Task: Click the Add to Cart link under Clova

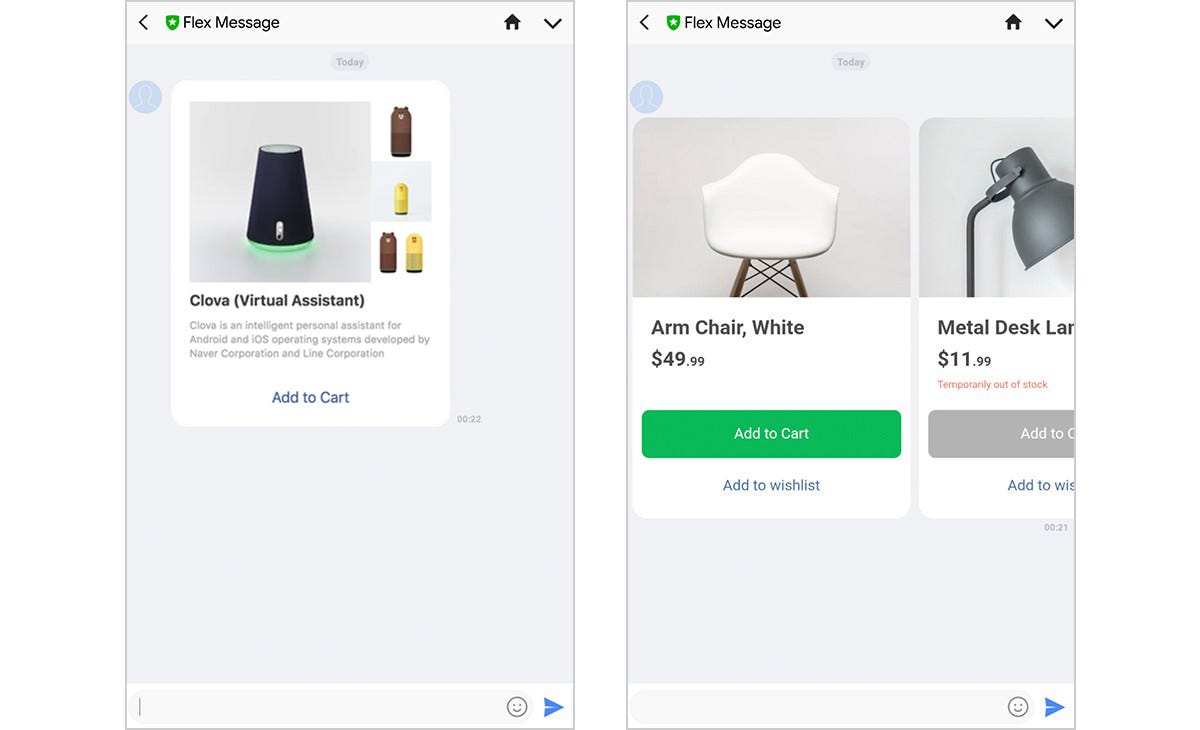Action: [310, 397]
